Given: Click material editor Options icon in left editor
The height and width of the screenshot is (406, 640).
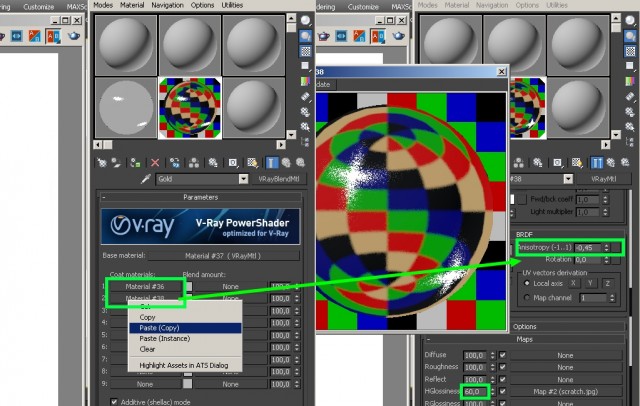Looking at the screenshot, I should click(305, 111).
